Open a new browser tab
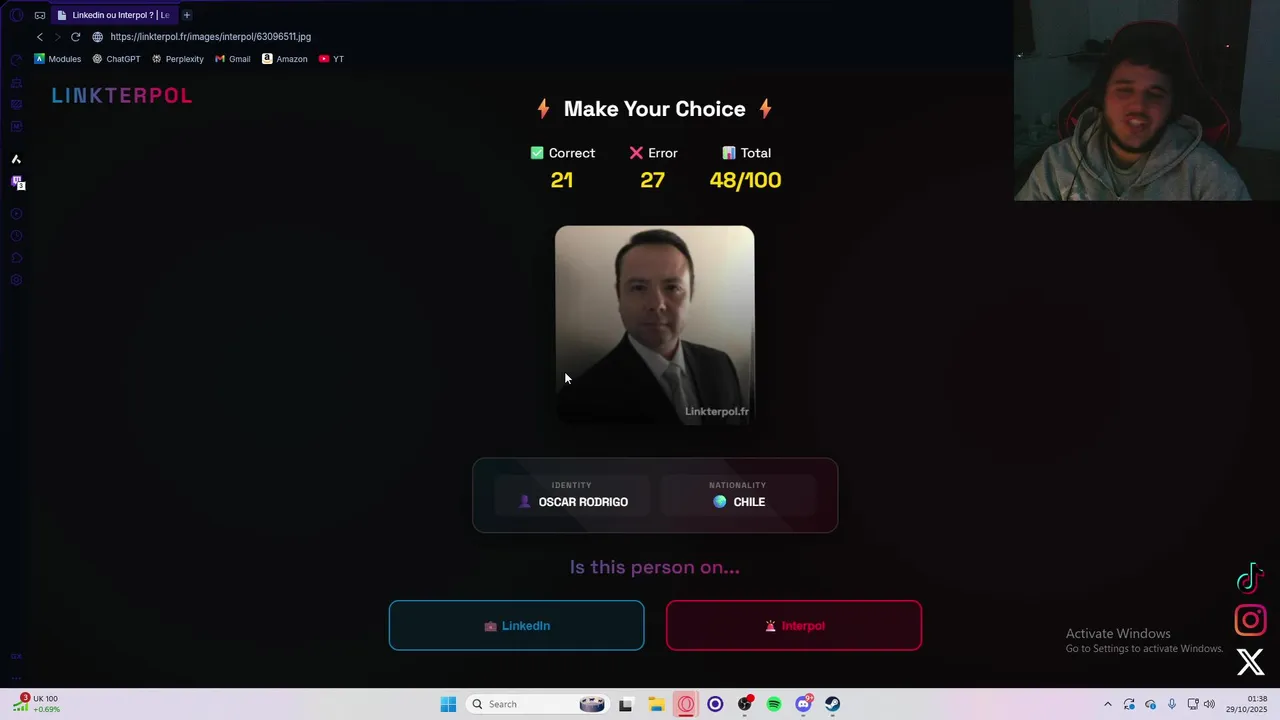The width and height of the screenshot is (1280, 720). pos(187,15)
